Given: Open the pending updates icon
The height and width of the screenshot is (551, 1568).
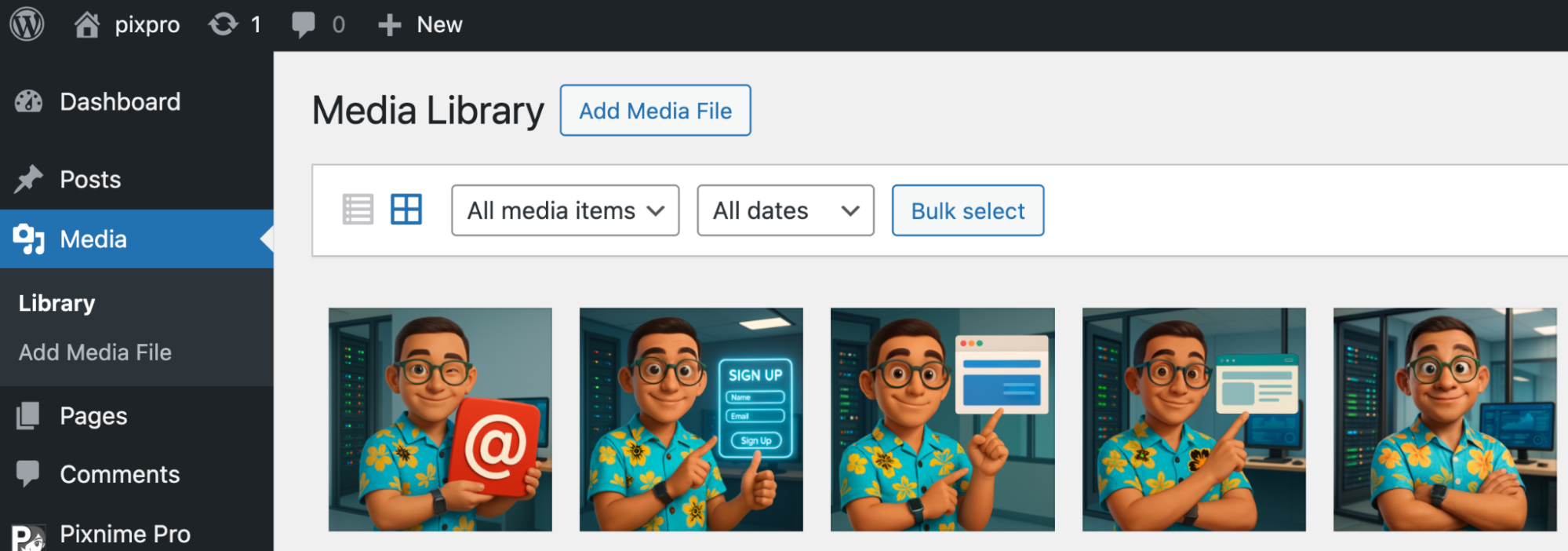Looking at the screenshot, I should pyautogui.click(x=224, y=24).
